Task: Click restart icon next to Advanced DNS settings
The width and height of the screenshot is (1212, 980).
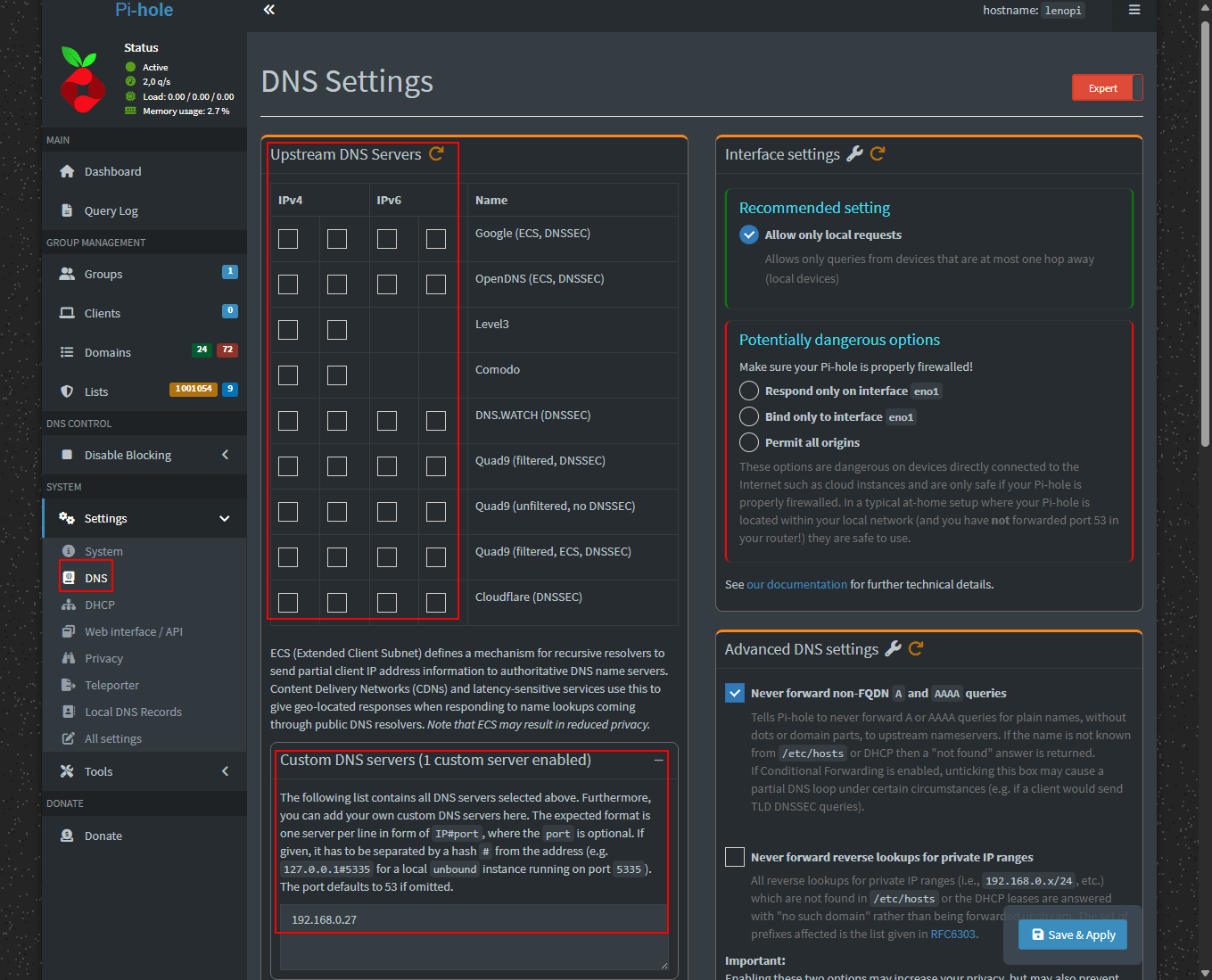Action: (916, 648)
